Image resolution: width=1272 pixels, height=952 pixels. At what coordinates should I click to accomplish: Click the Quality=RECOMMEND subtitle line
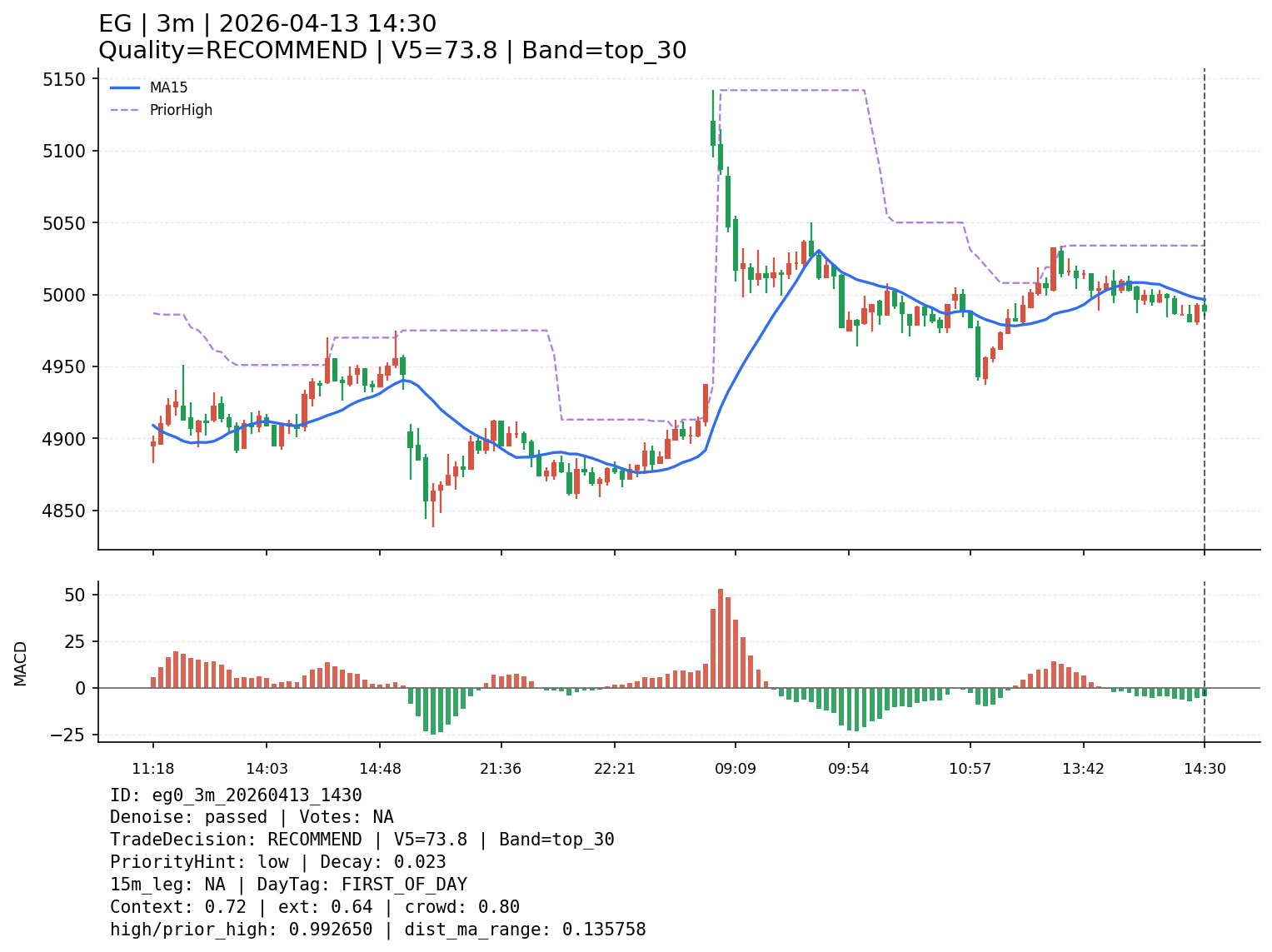(392, 51)
